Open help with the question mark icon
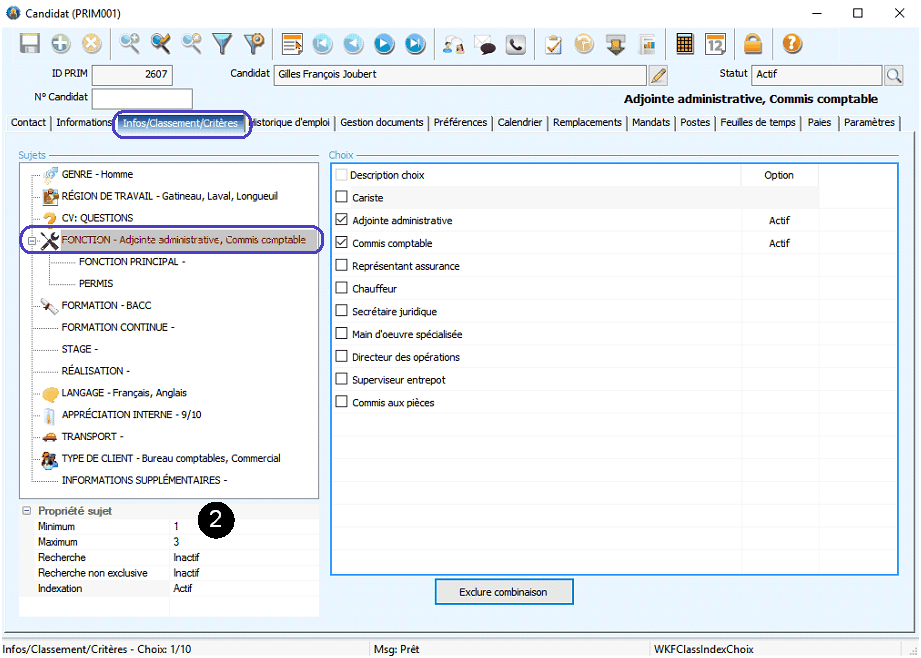Screen dimensions: 921x658 [792, 44]
